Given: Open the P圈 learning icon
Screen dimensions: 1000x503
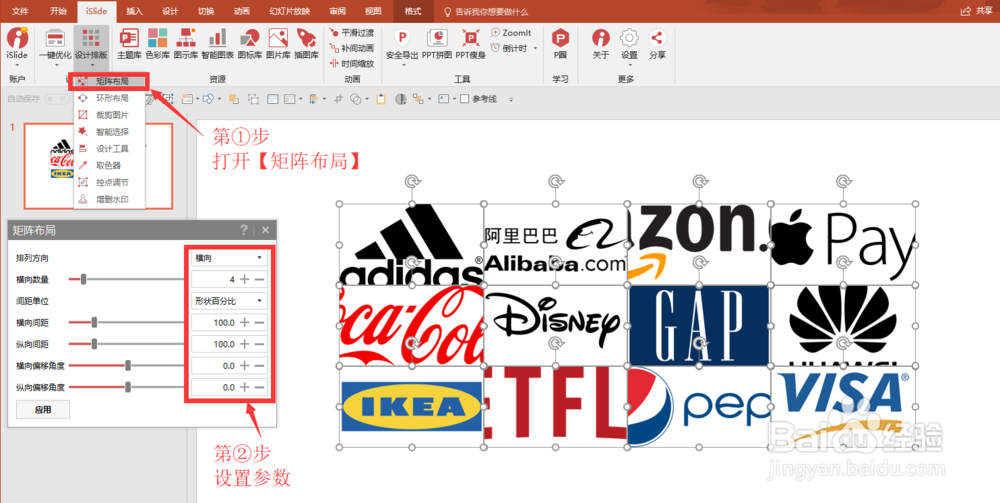Looking at the screenshot, I should pos(560,44).
